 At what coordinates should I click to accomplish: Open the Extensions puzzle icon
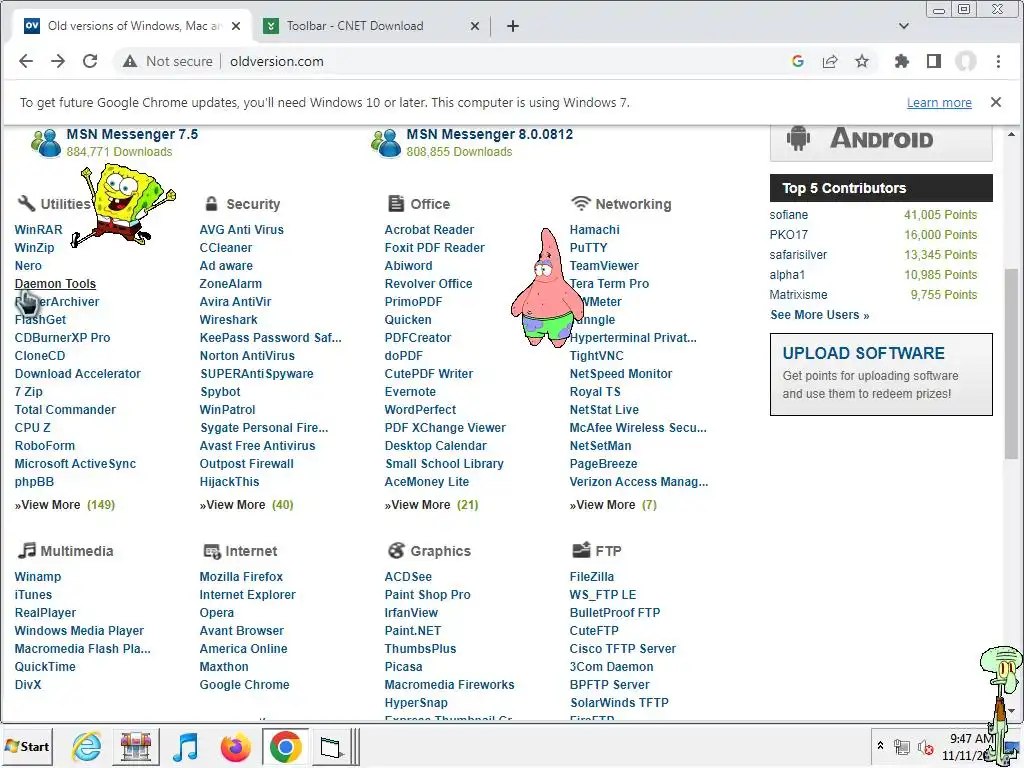click(x=902, y=61)
